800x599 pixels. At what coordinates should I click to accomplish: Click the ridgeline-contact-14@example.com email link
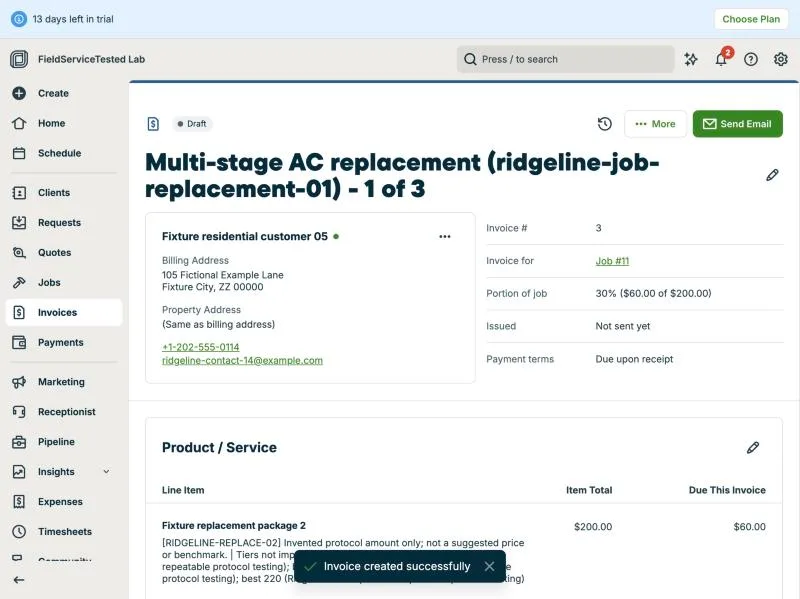[242, 361]
